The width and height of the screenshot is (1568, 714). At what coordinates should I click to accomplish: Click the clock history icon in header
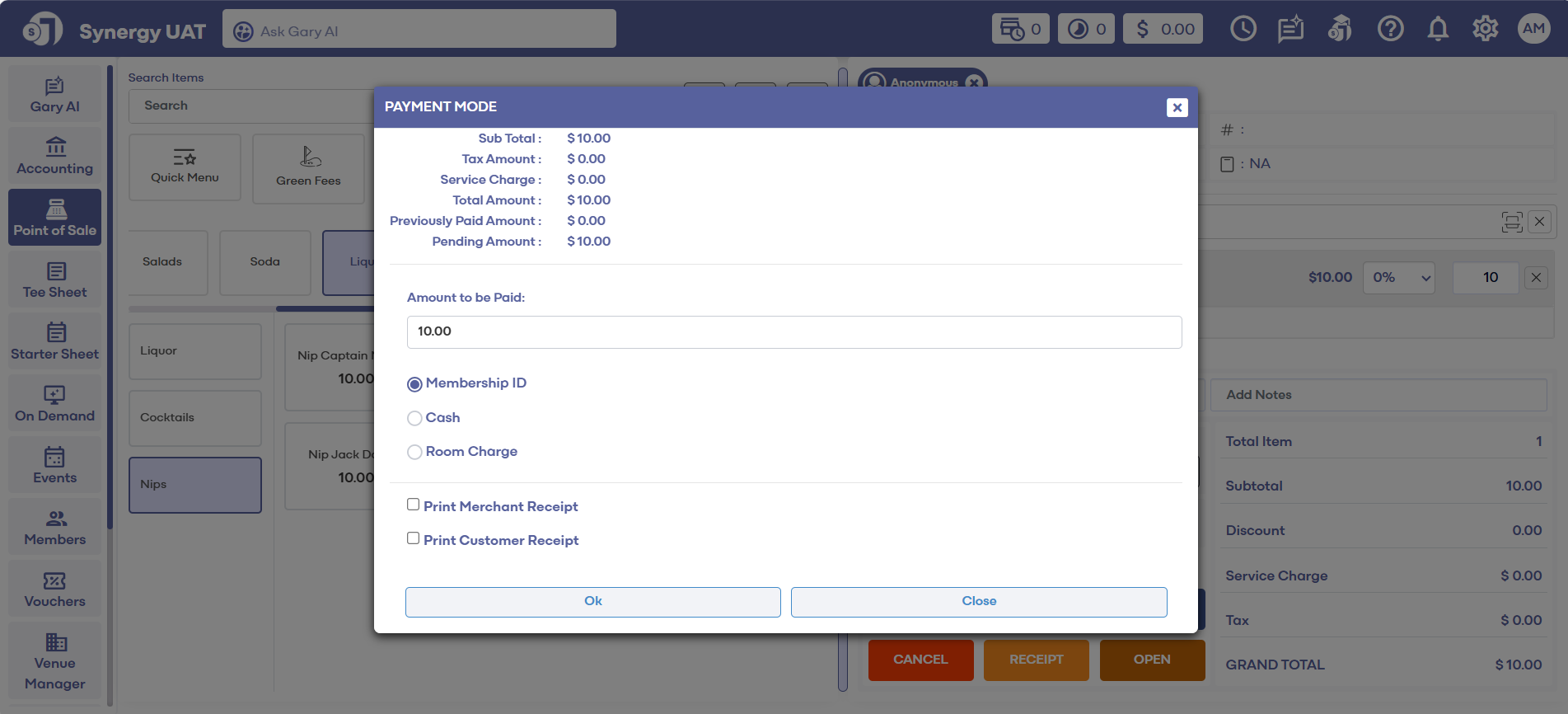point(1243,29)
